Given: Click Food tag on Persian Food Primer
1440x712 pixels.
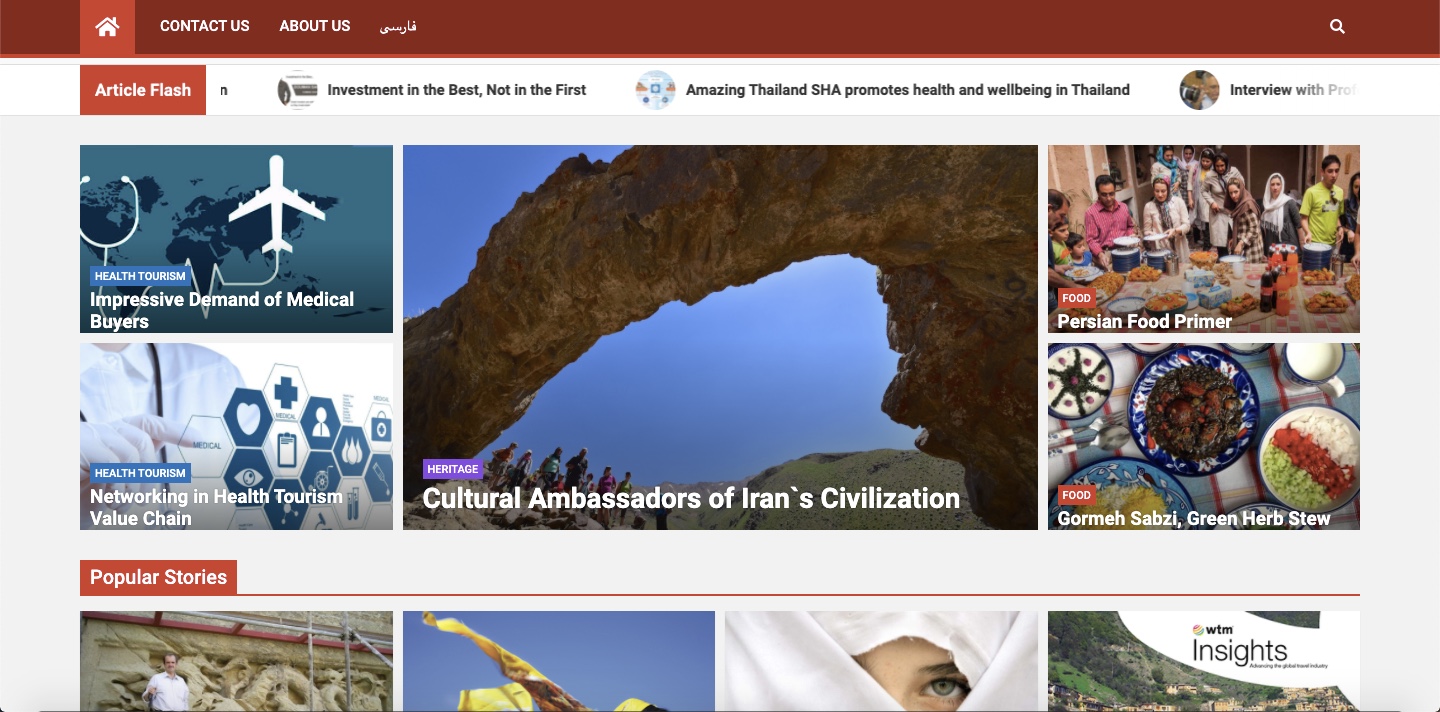Looking at the screenshot, I should click(x=1076, y=298).
